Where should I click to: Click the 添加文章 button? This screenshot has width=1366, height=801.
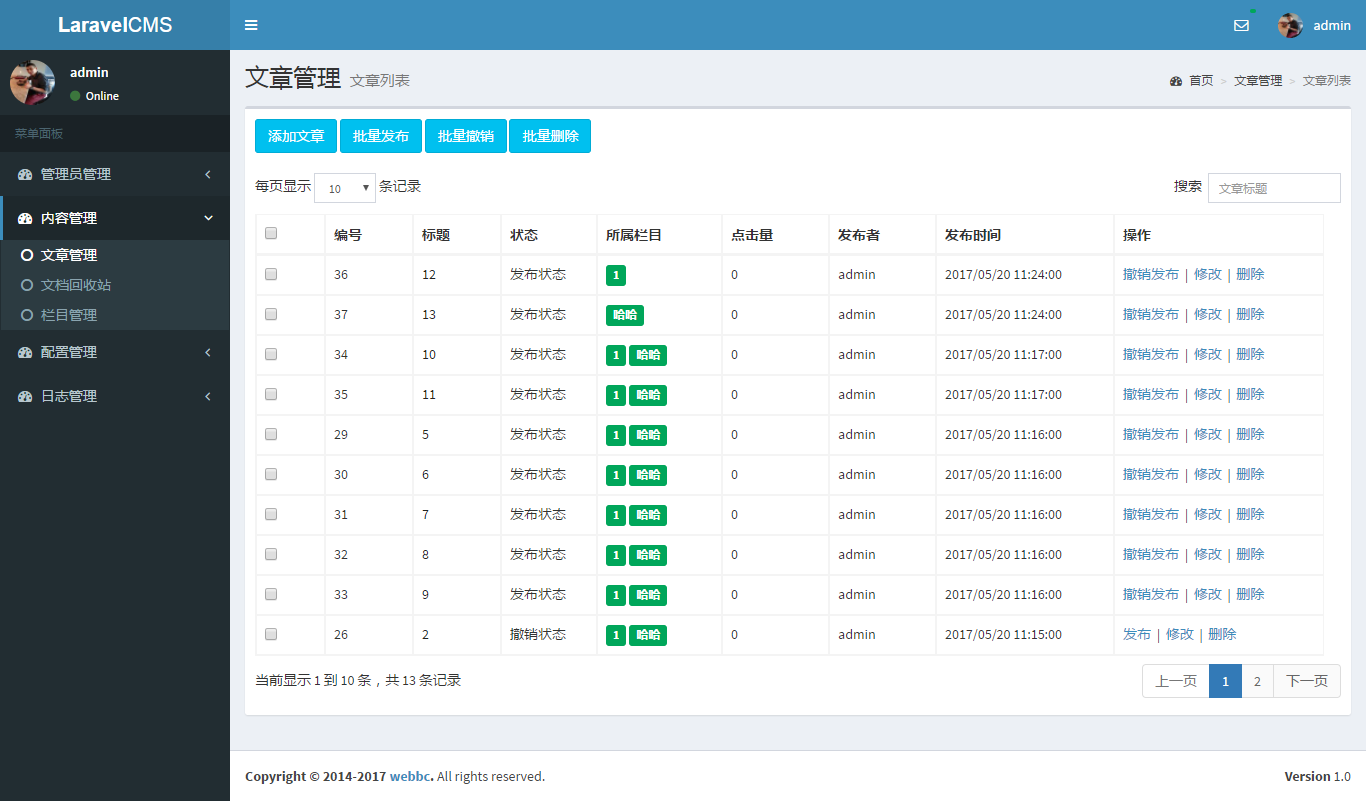296,136
